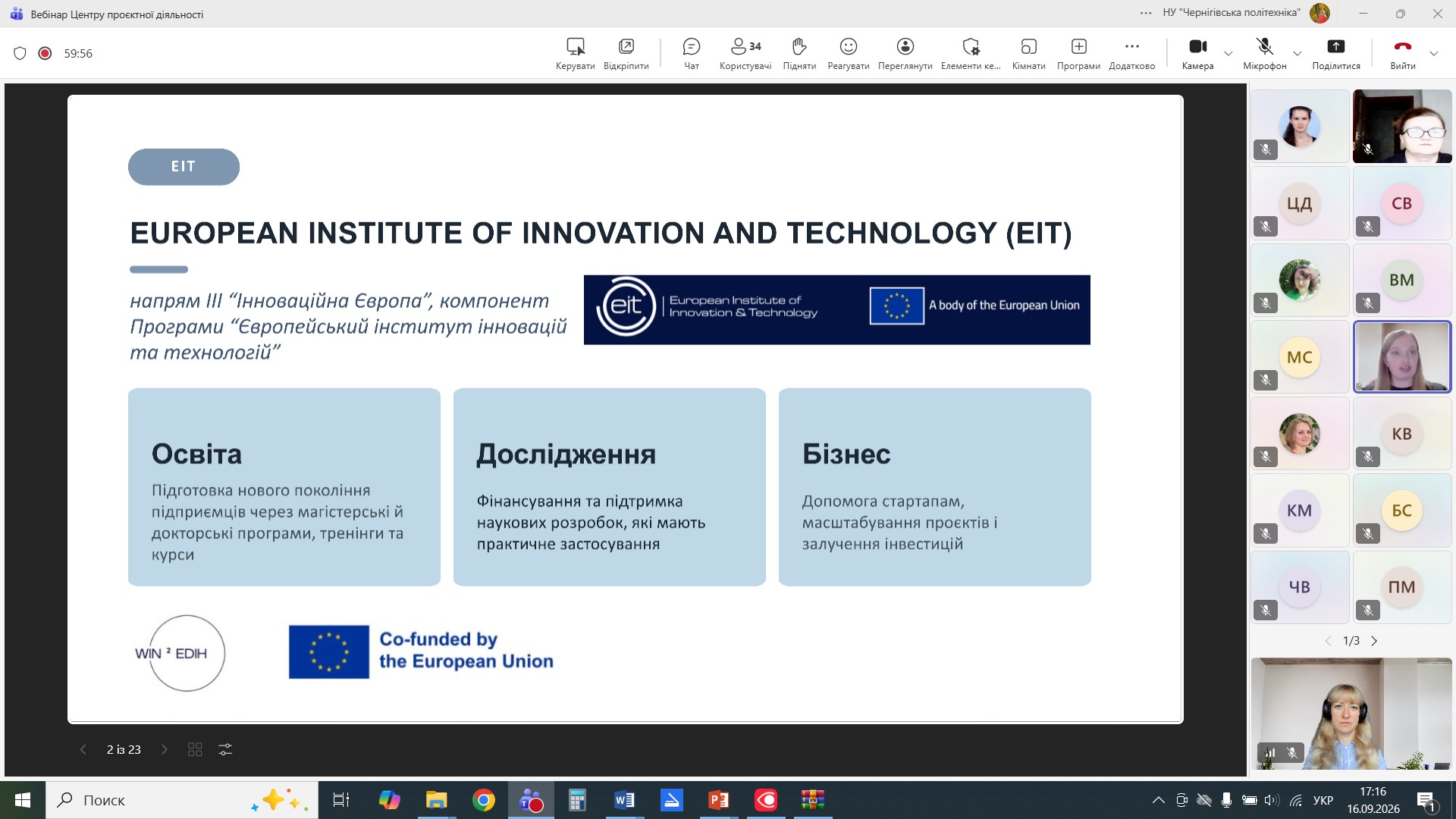Toggle the Камера on or off

click(x=1197, y=54)
